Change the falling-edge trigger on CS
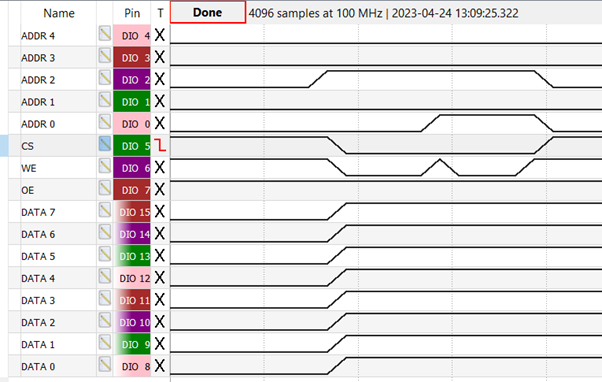Viewport: 602px width, 382px height. tap(160, 146)
